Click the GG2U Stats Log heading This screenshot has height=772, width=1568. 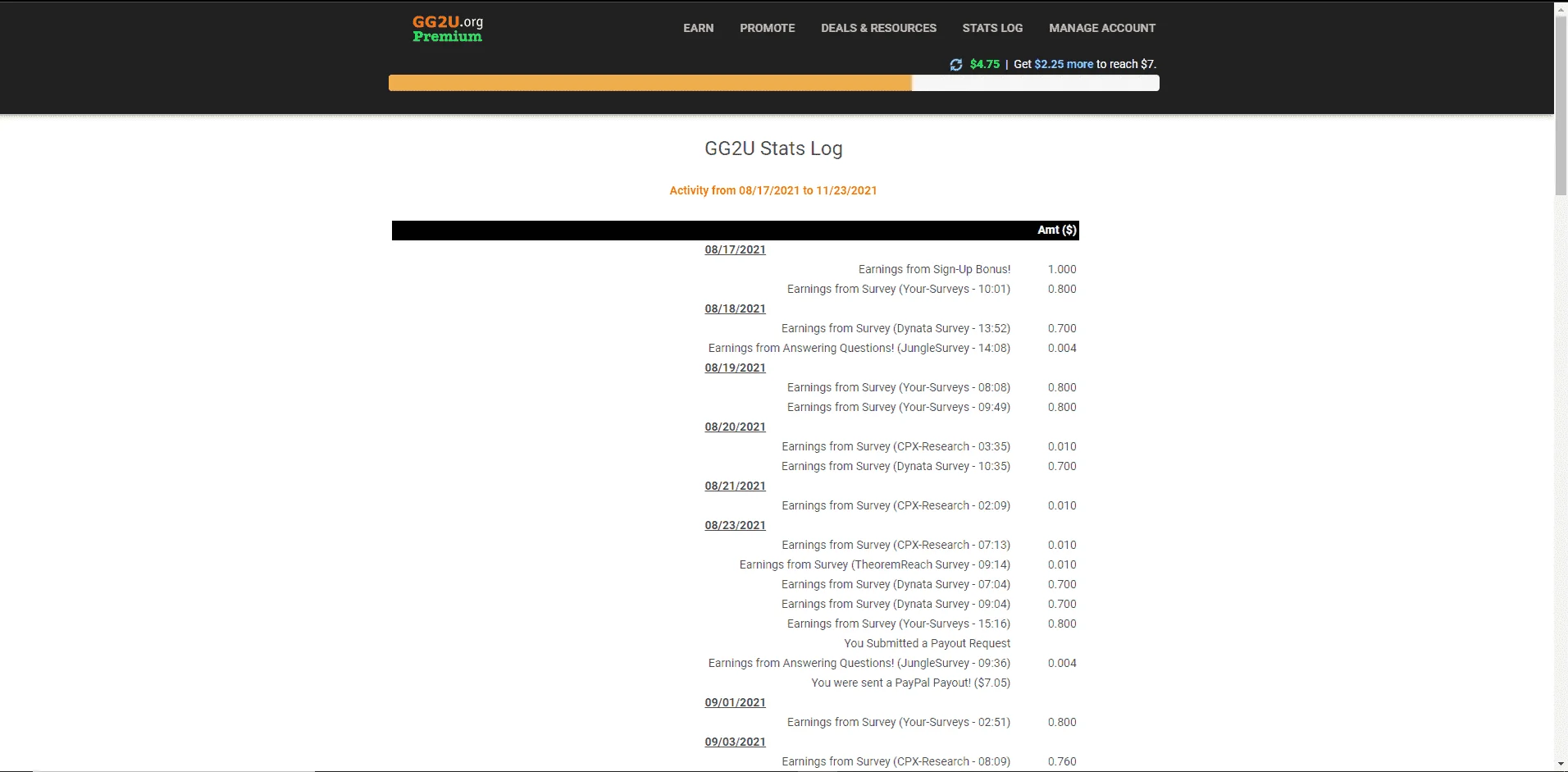point(773,148)
